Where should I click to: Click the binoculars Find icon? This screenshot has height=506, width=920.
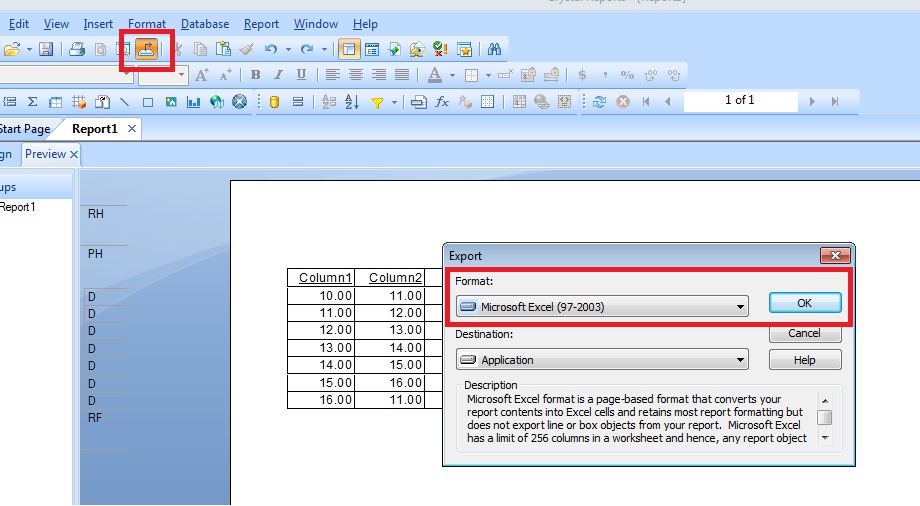coord(494,49)
